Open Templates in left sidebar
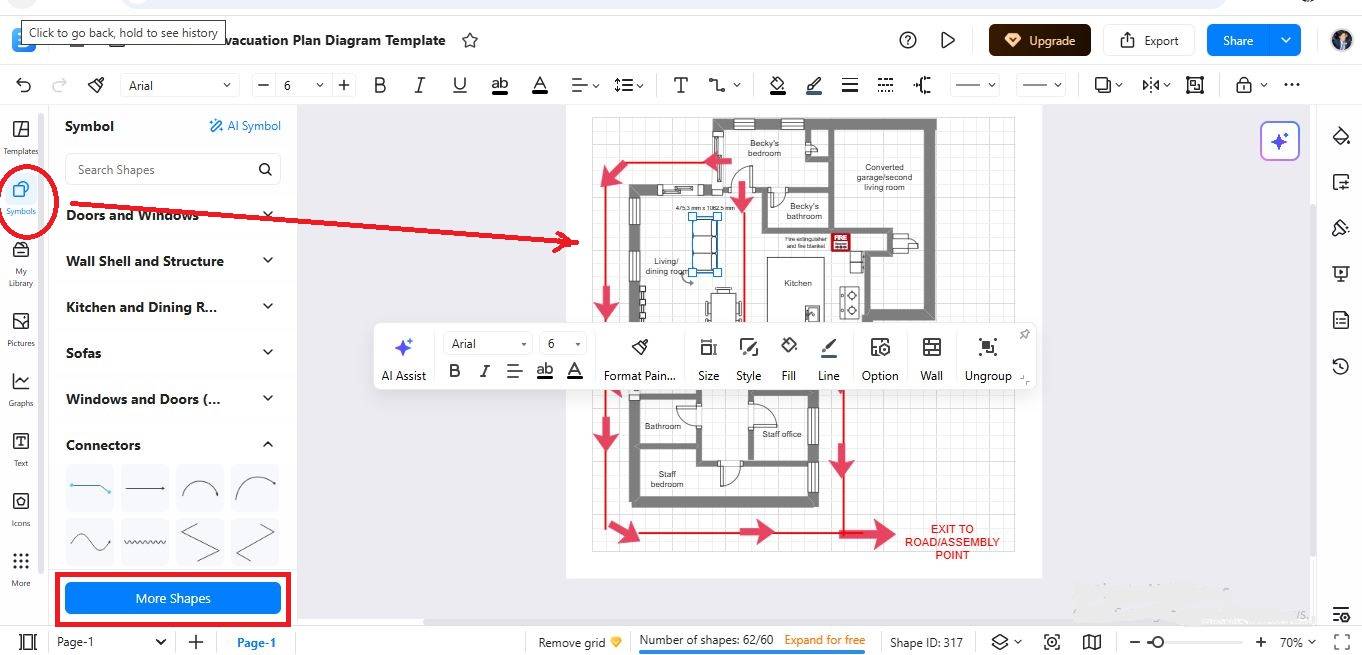Screen dimensions: 1362x655 20,137
